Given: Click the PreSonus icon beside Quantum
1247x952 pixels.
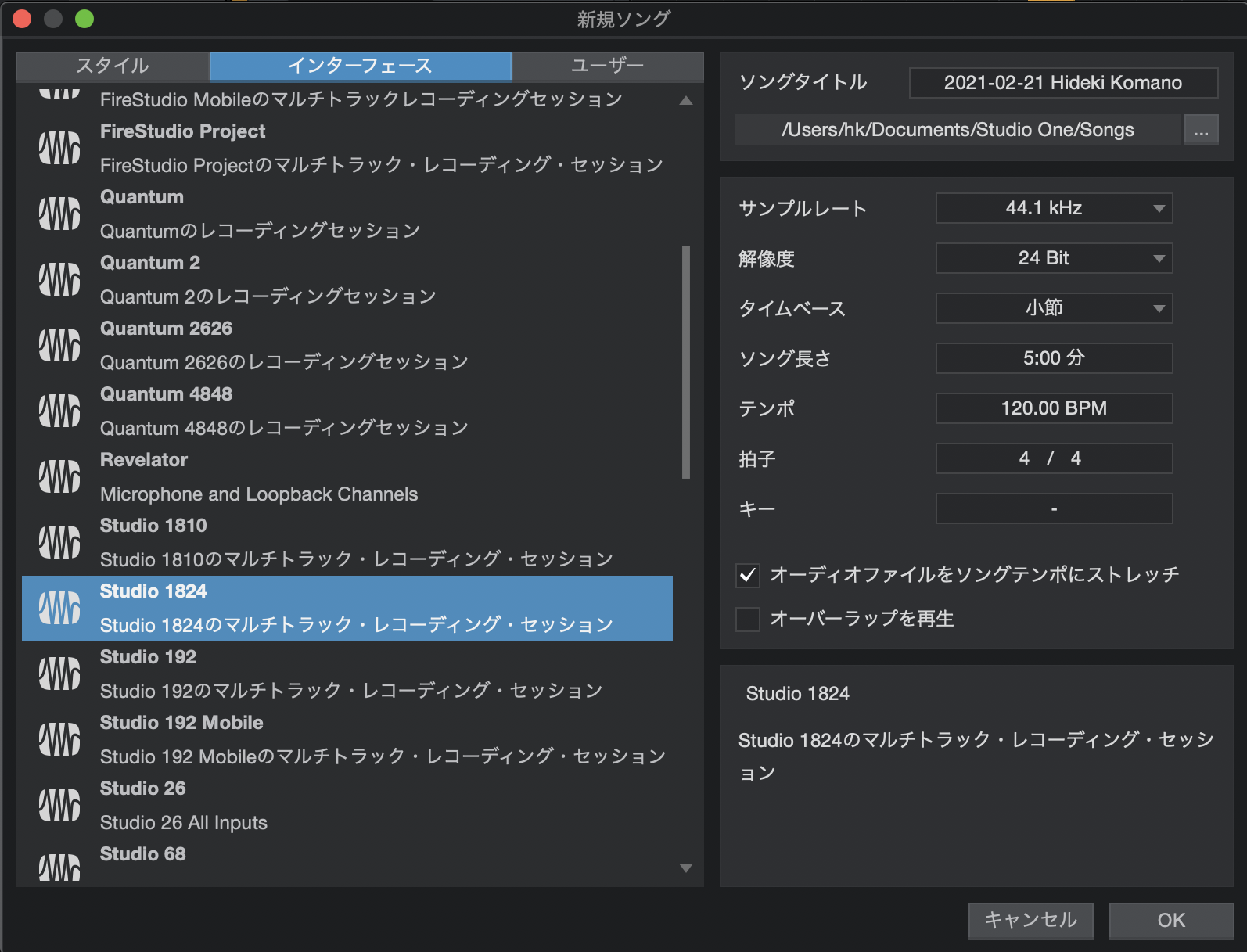Looking at the screenshot, I should point(59,214).
